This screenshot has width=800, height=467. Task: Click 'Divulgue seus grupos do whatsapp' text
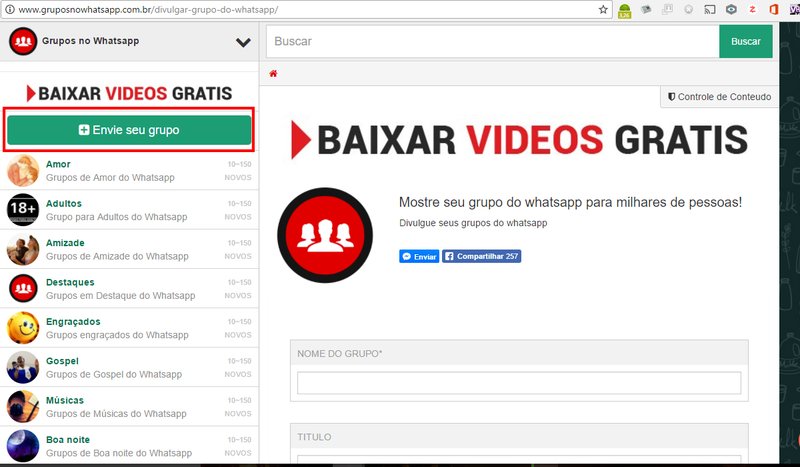tap(473, 223)
